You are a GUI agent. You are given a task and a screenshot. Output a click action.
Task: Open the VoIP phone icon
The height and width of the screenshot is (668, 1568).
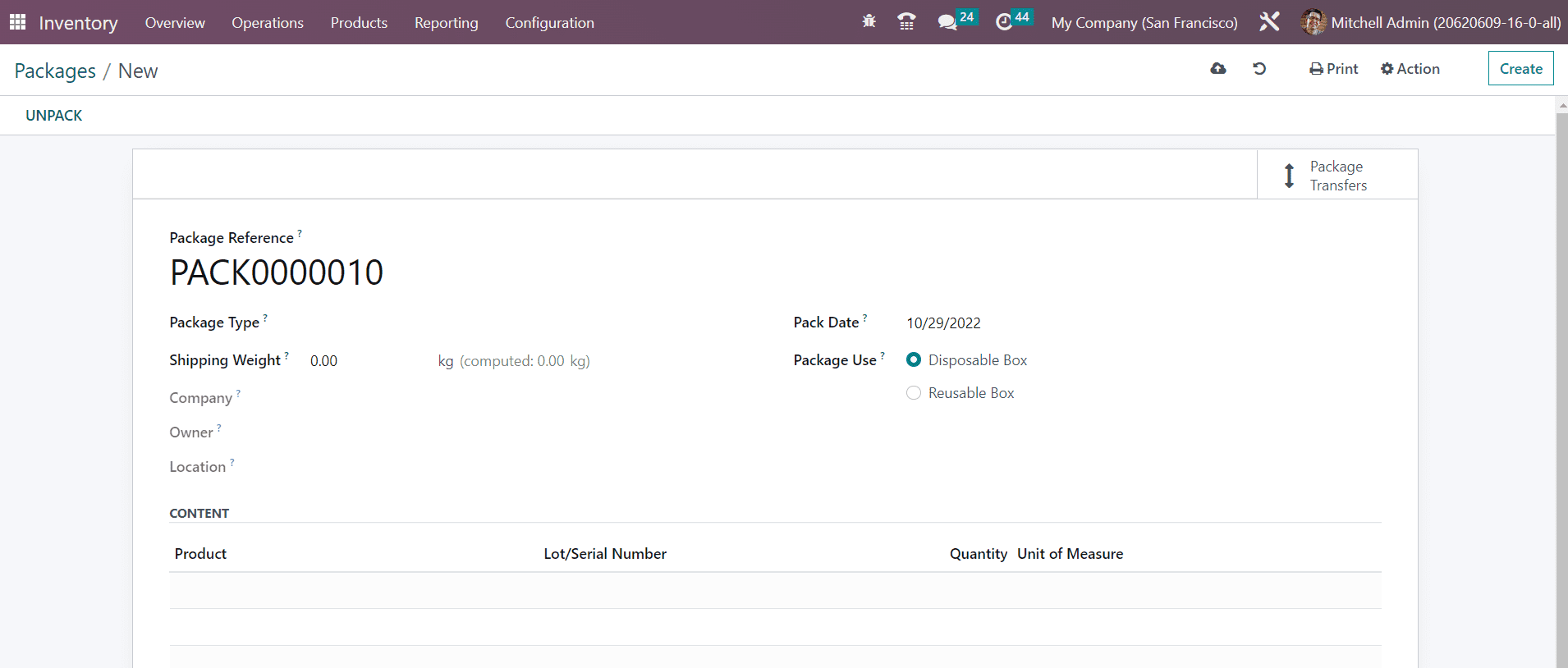click(906, 22)
